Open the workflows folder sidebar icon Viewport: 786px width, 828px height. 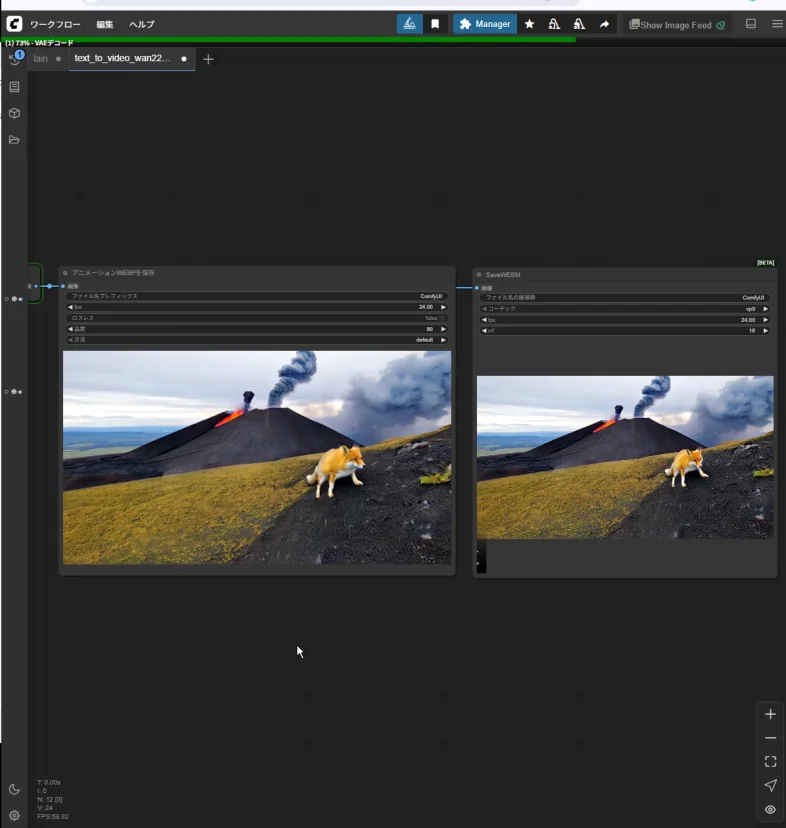14,140
